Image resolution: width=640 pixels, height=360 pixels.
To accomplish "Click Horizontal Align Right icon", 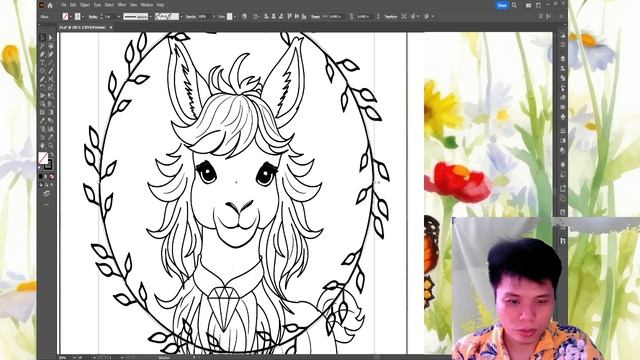I will pos(280,16).
